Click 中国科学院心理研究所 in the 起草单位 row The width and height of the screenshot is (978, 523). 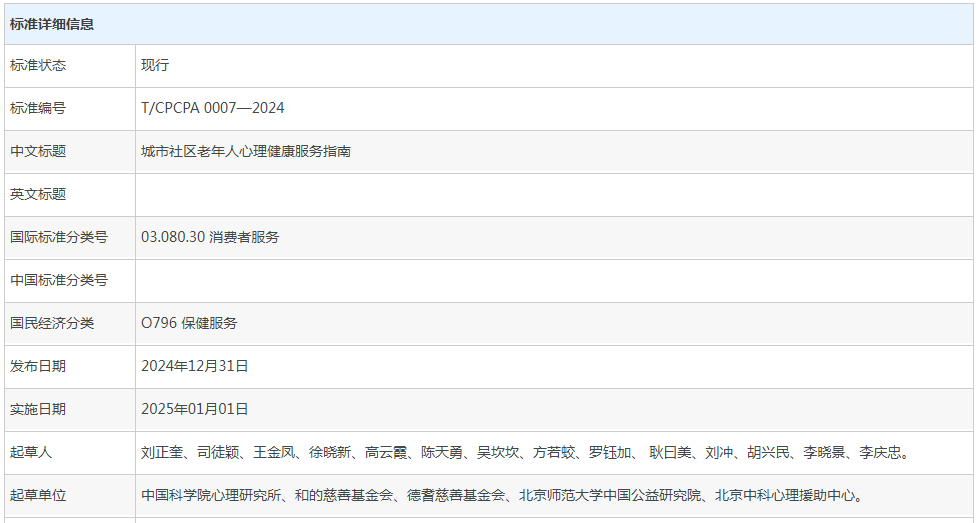(x=211, y=495)
